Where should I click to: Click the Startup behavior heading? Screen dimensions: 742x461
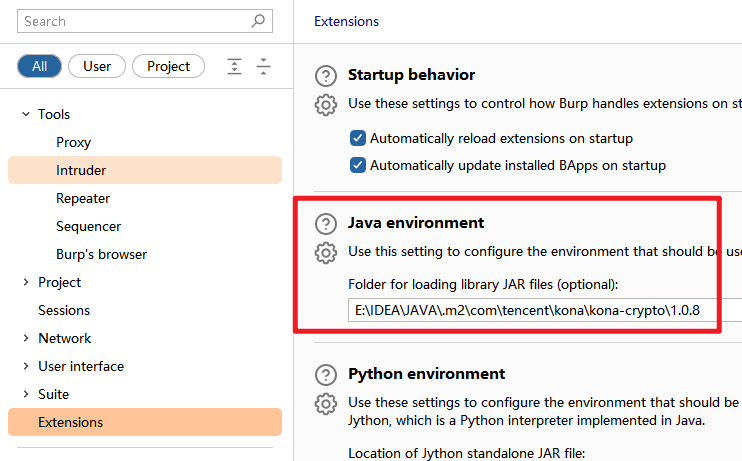pyautogui.click(x=411, y=74)
